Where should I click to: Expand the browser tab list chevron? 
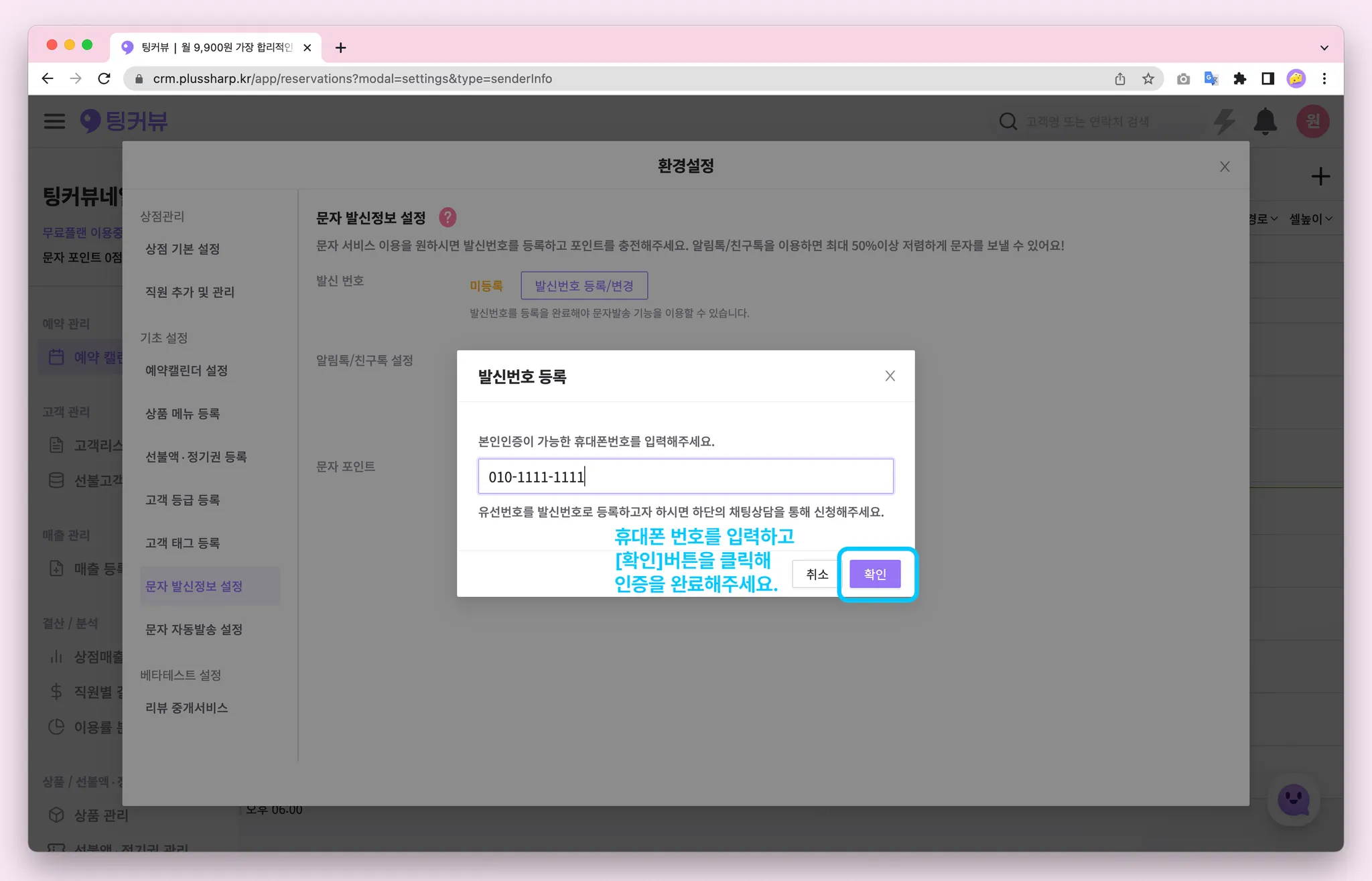point(1324,48)
